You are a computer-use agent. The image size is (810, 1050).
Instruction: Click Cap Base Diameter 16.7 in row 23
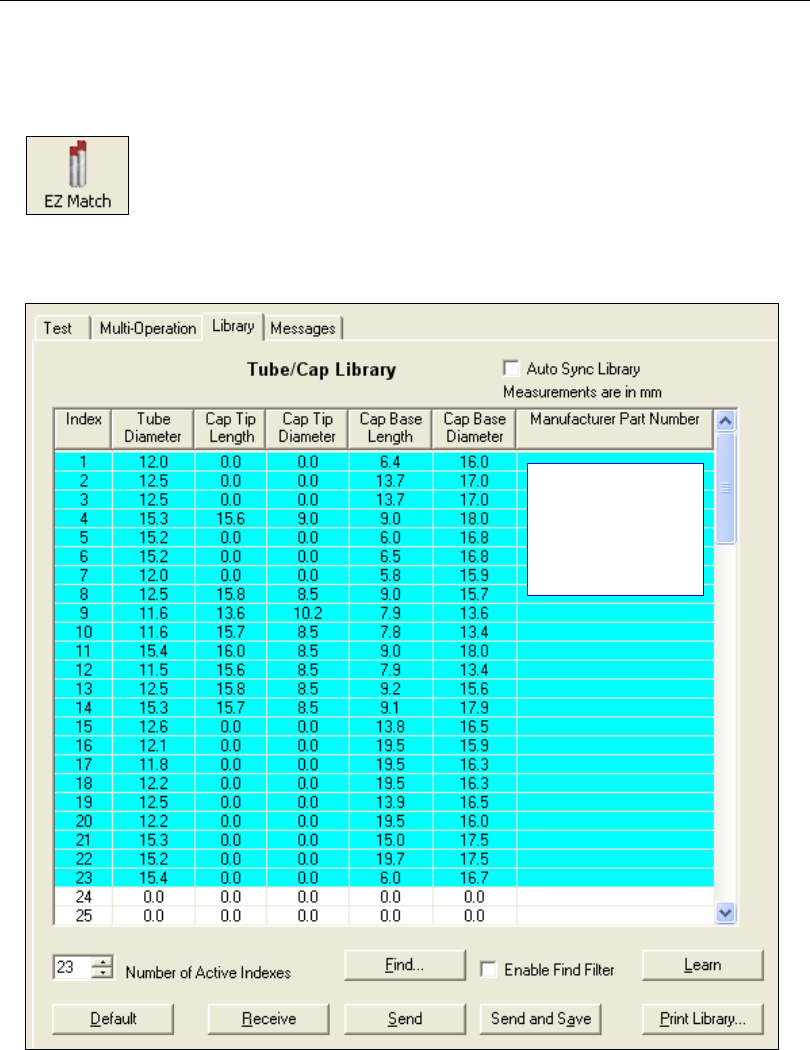pos(474,878)
